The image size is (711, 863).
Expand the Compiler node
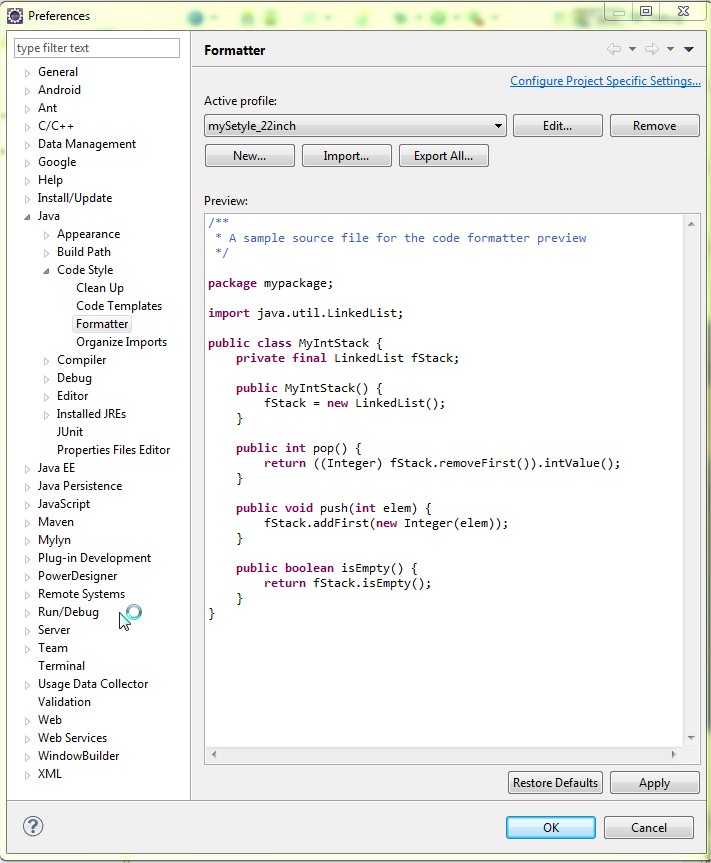[x=47, y=361]
